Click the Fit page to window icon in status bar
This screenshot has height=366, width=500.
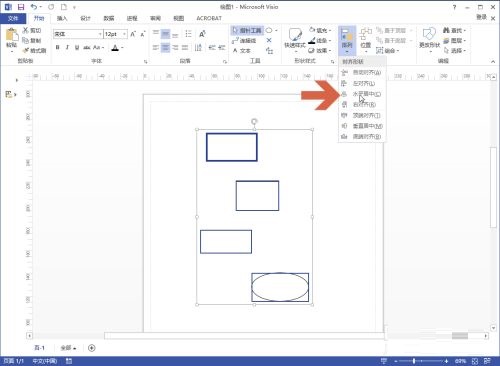(475, 361)
